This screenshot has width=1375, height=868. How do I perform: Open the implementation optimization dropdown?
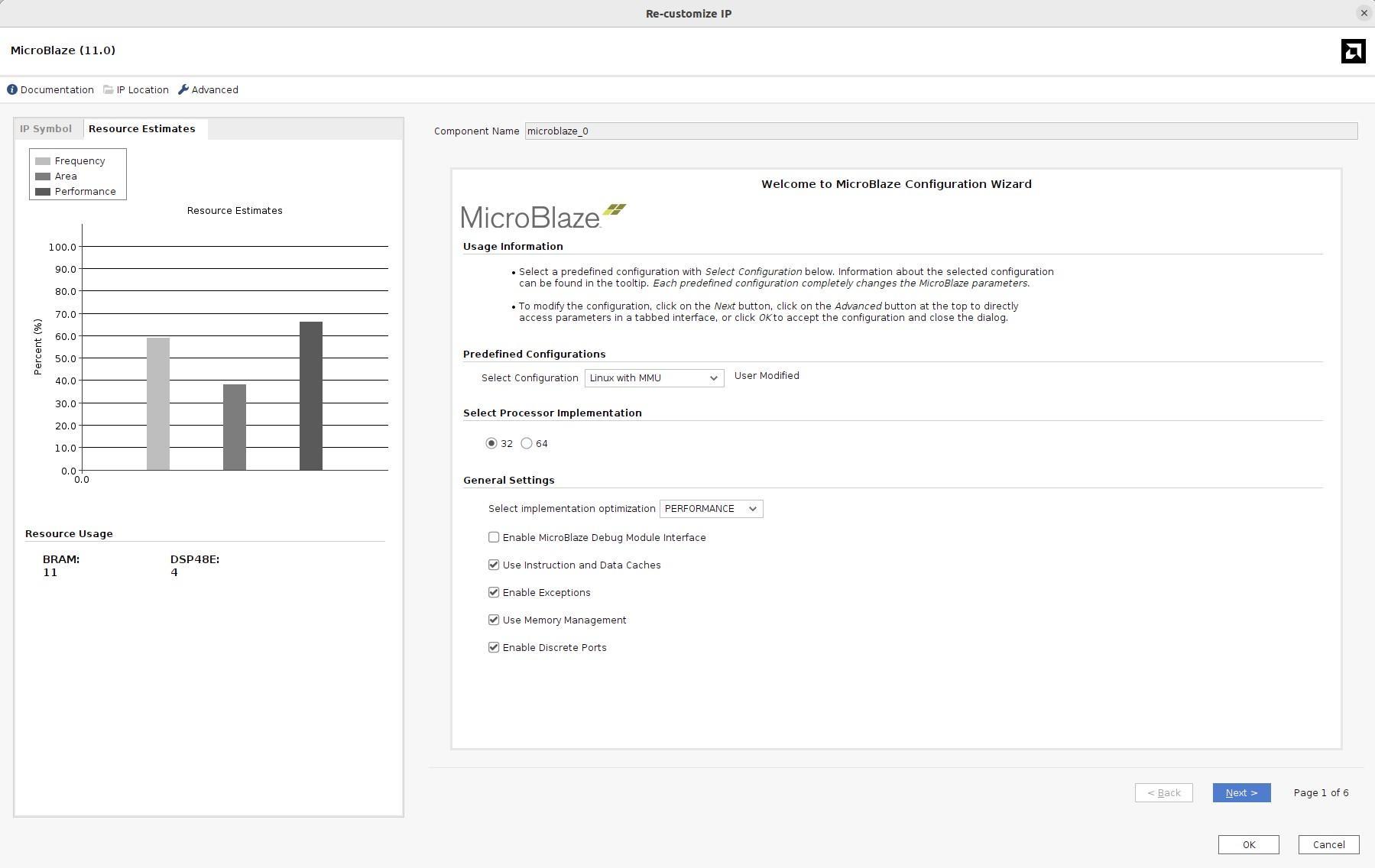point(711,509)
